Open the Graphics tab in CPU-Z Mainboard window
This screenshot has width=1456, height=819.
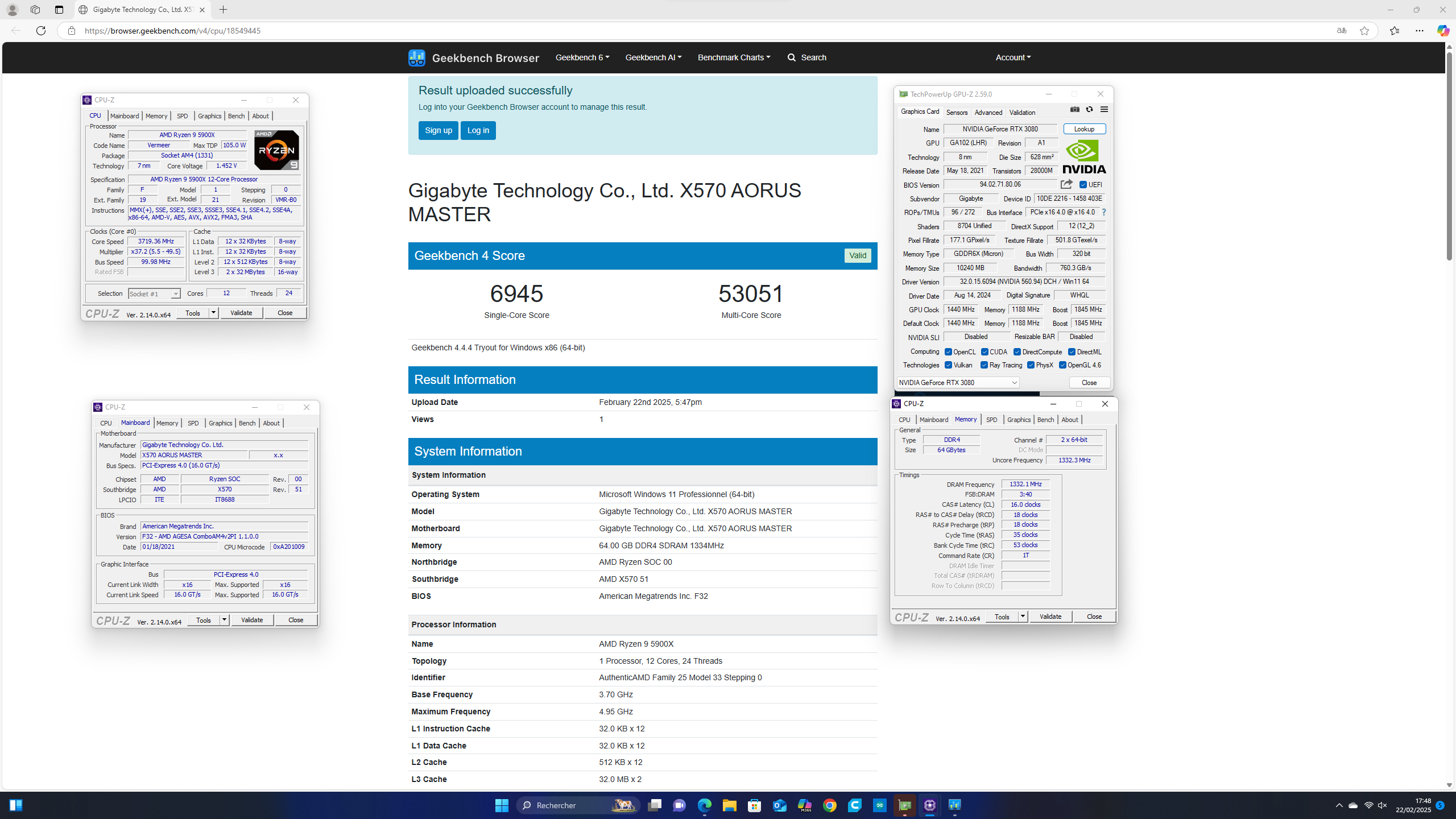pyautogui.click(x=220, y=423)
